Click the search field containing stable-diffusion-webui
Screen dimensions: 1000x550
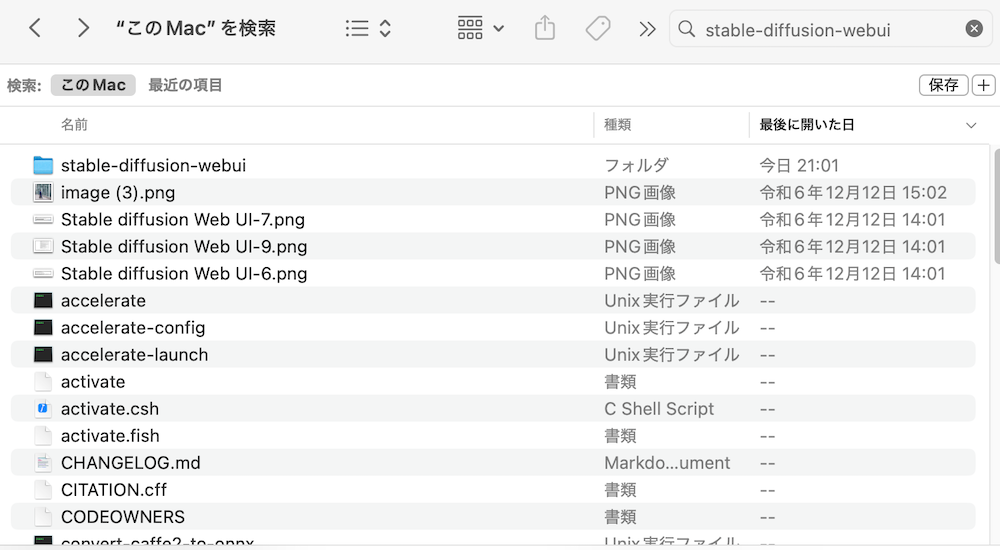(820, 29)
